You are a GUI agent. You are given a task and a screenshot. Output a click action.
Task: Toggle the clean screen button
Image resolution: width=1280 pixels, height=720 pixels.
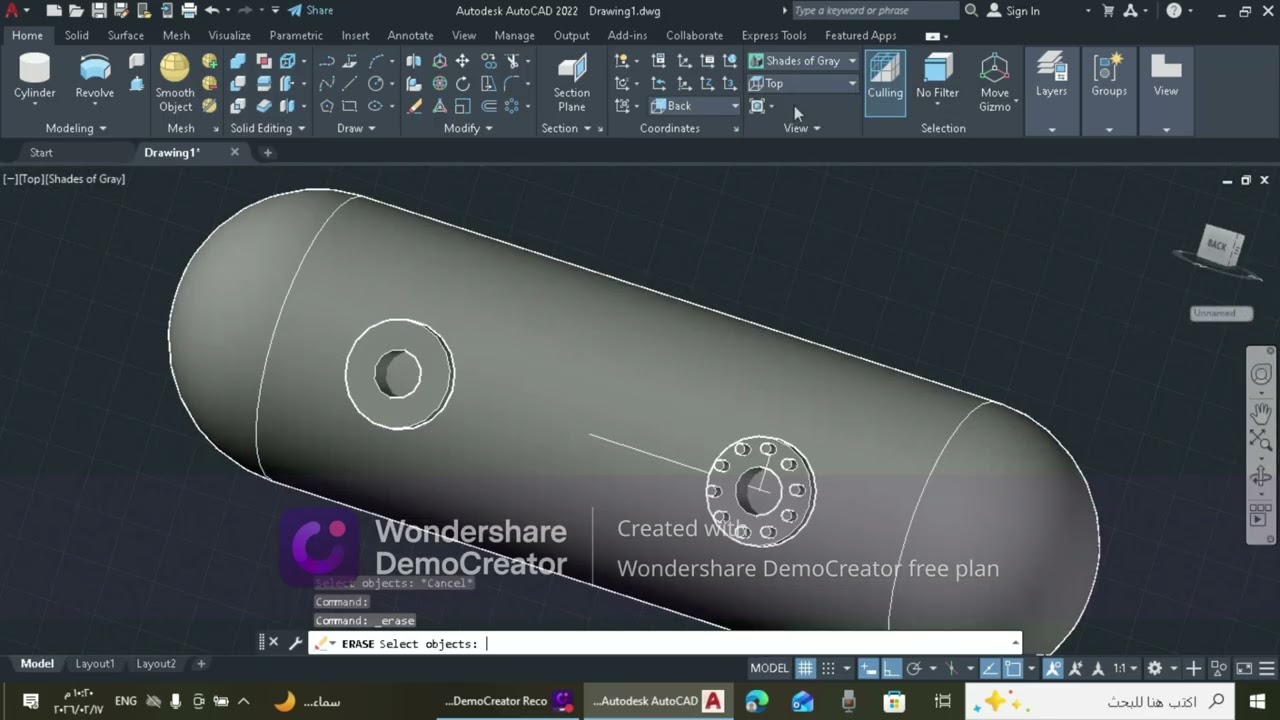coord(1244,668)
